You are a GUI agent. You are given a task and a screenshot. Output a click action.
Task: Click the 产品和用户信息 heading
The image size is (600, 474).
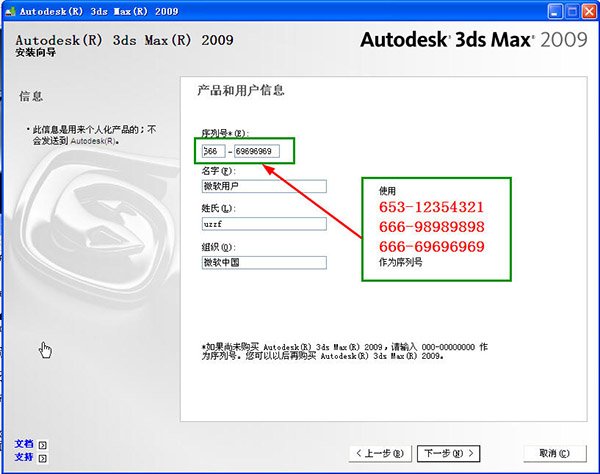241,90
